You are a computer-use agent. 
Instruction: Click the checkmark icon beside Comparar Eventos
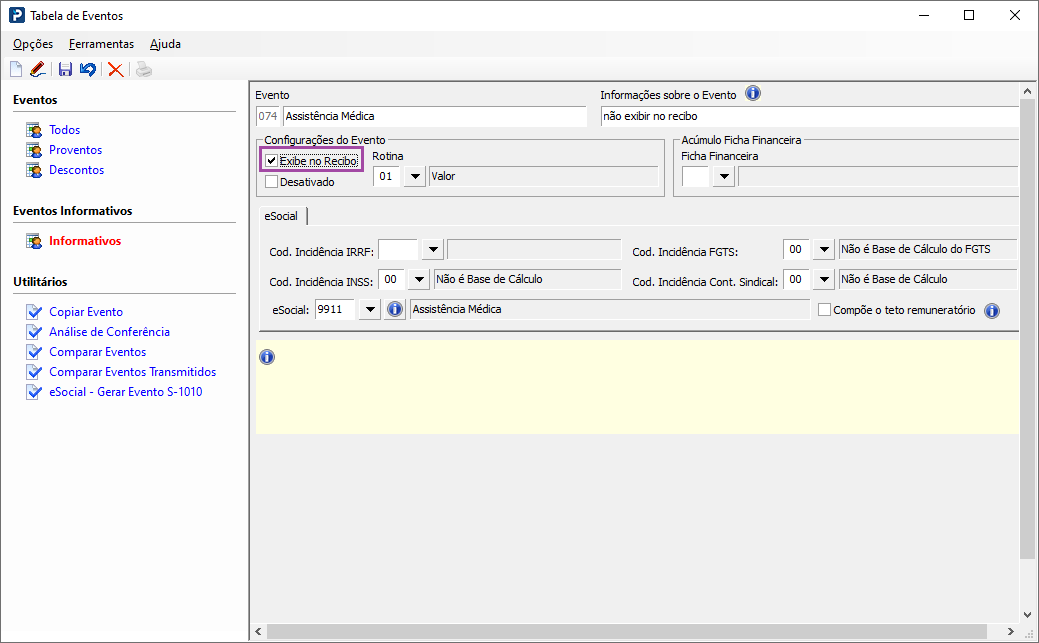click(x=34, y=351)
